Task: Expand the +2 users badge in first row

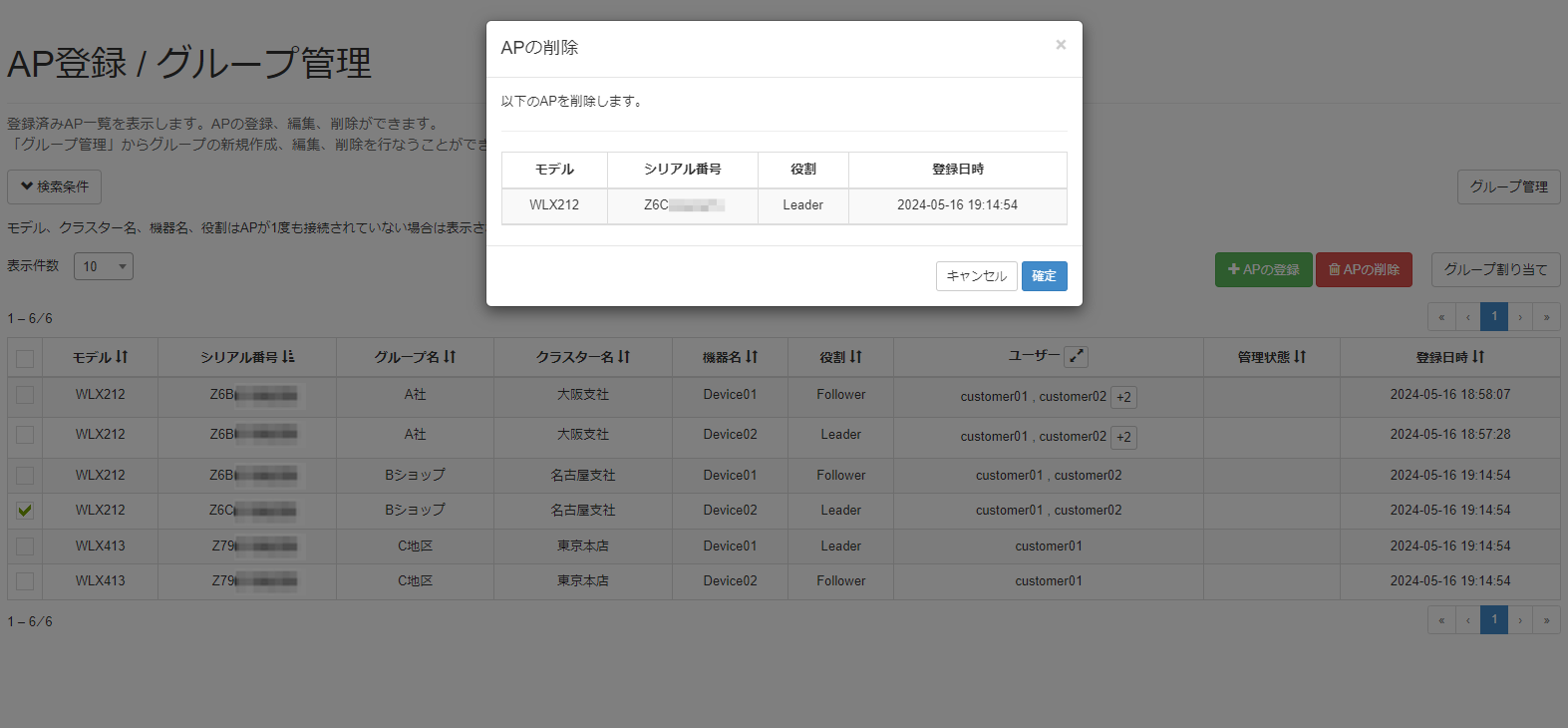Action: click(1123, 397)
